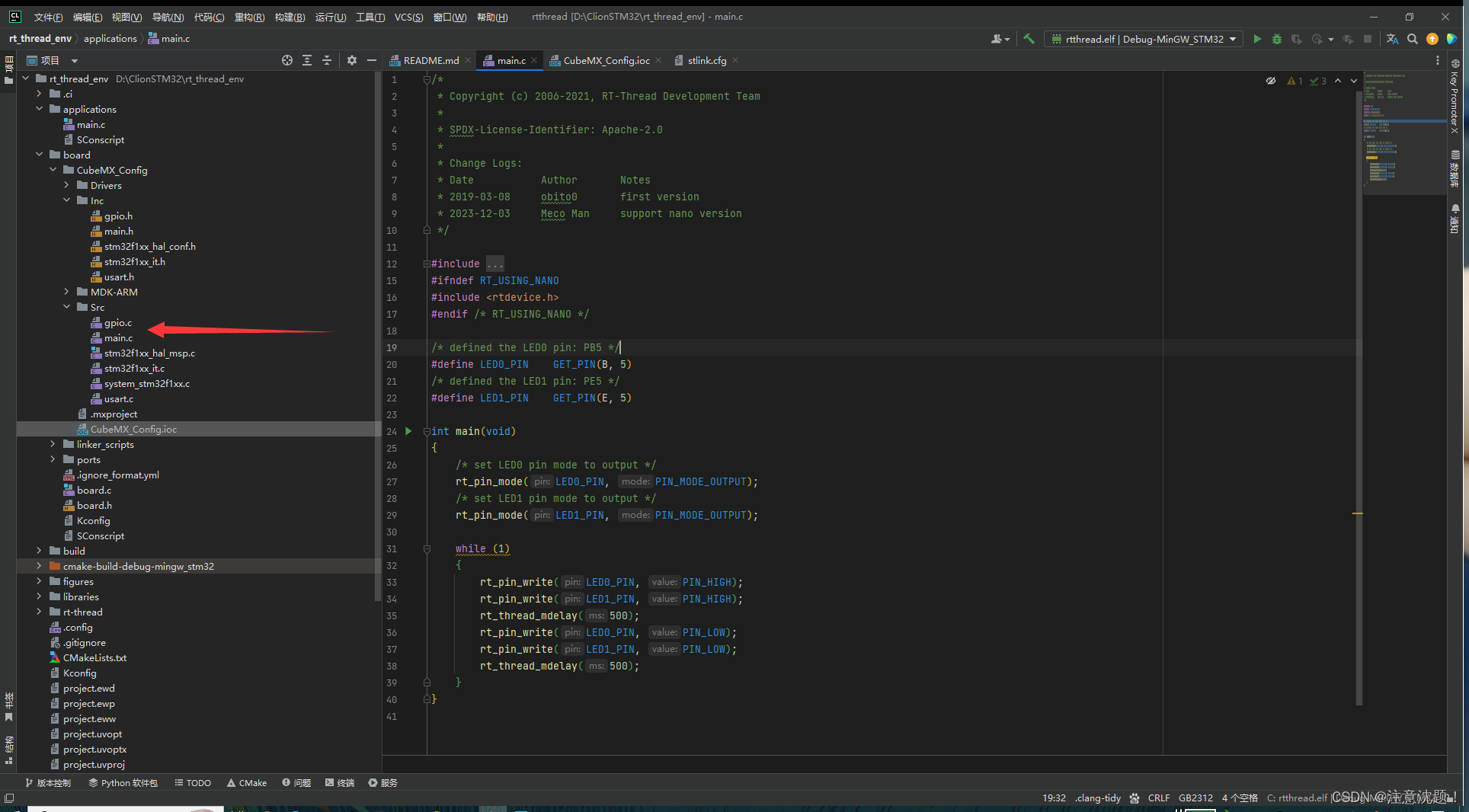Click the tool-window toggle in bottom-left corner
Screen dimensions: 1469x812
[9, 798]
